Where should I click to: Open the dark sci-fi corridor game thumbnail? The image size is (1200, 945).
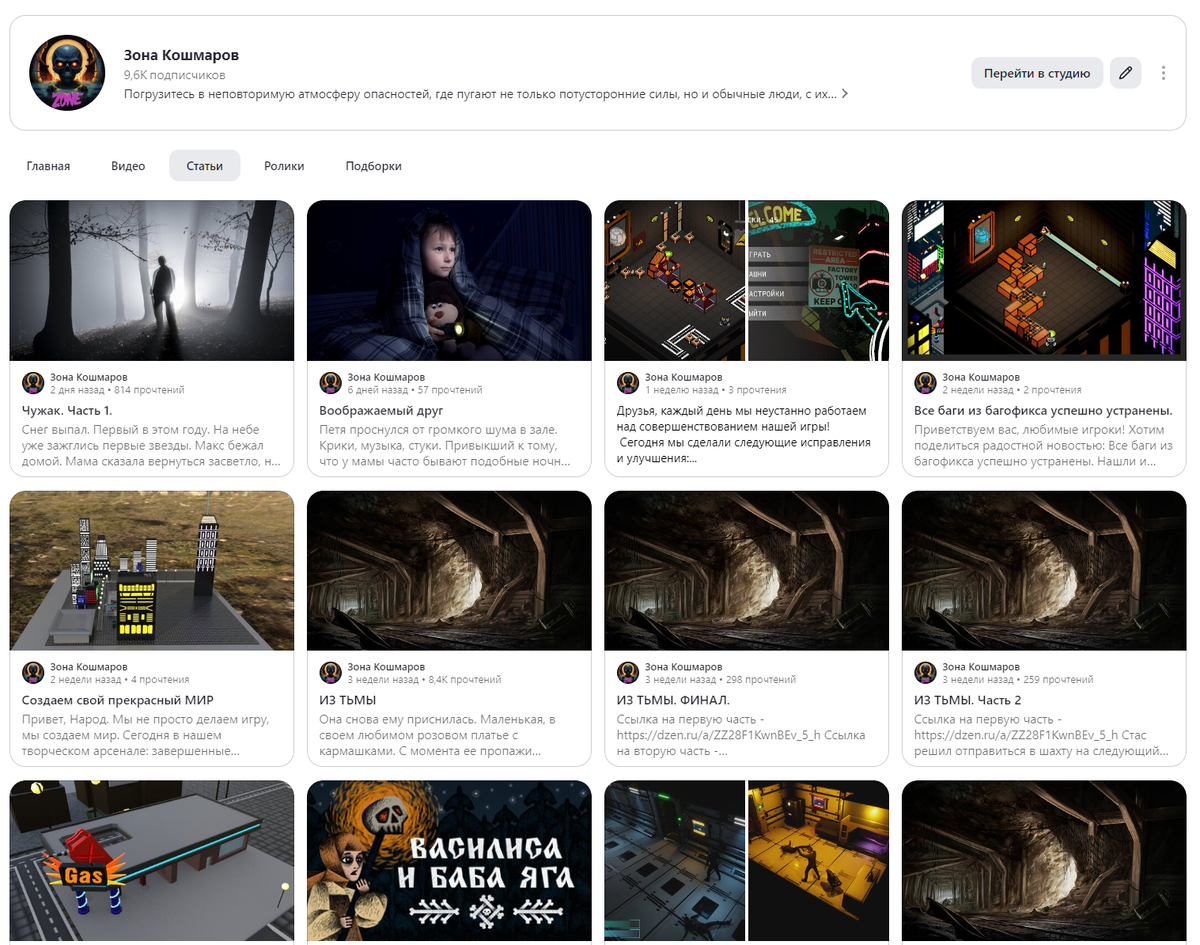coord(747,862)
